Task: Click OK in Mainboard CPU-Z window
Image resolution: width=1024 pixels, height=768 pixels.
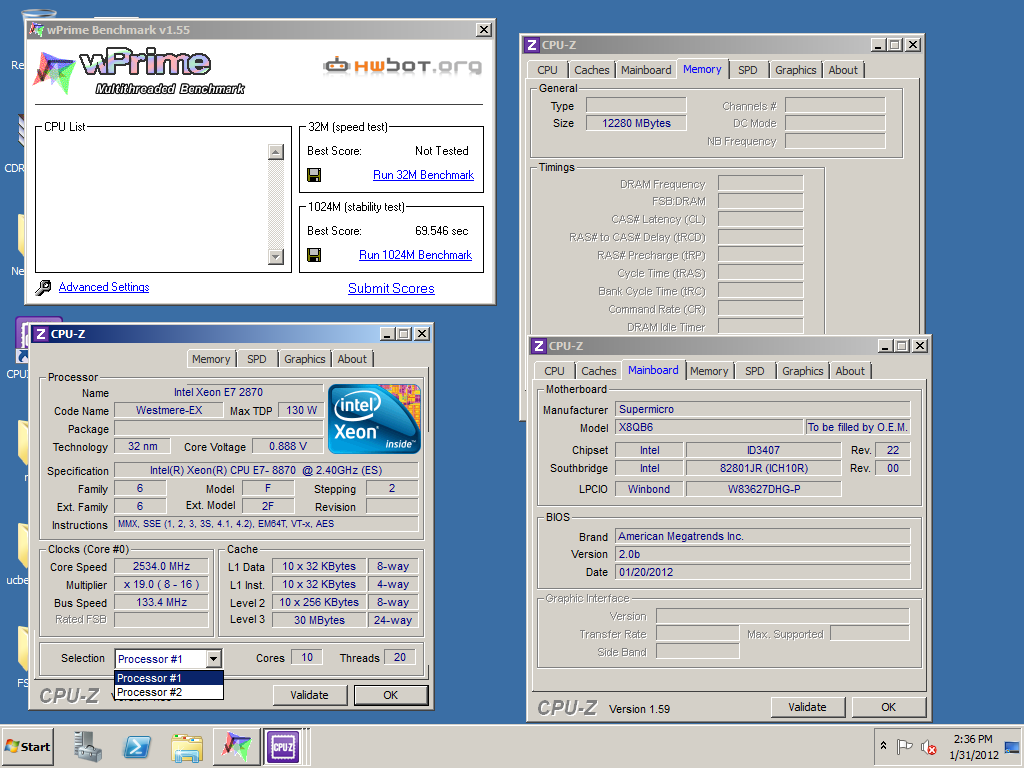Action: 889,707
